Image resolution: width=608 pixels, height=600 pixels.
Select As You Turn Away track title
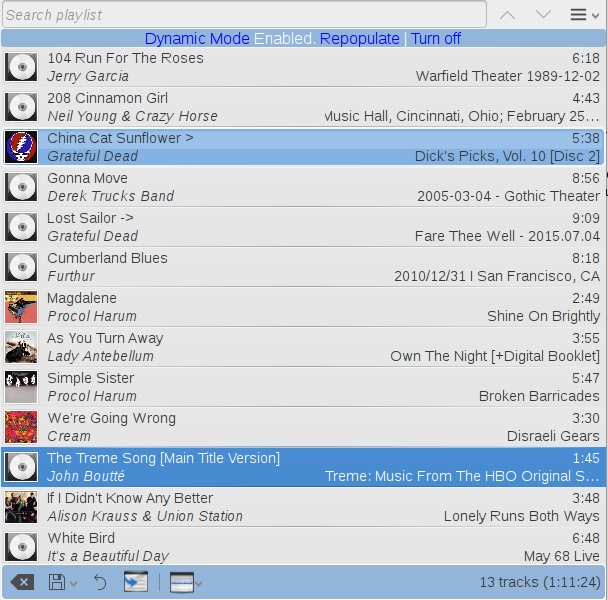(105, 338)
